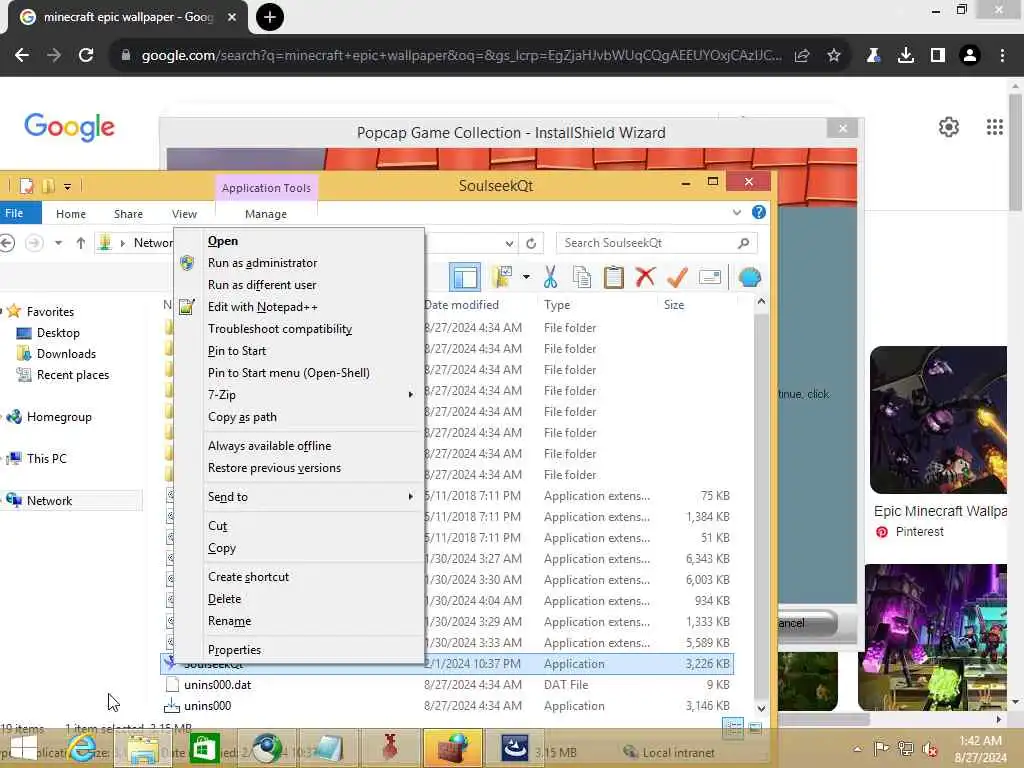Reload the Google search page
Screen dimensions: 1024x768
tap(86, 56)
